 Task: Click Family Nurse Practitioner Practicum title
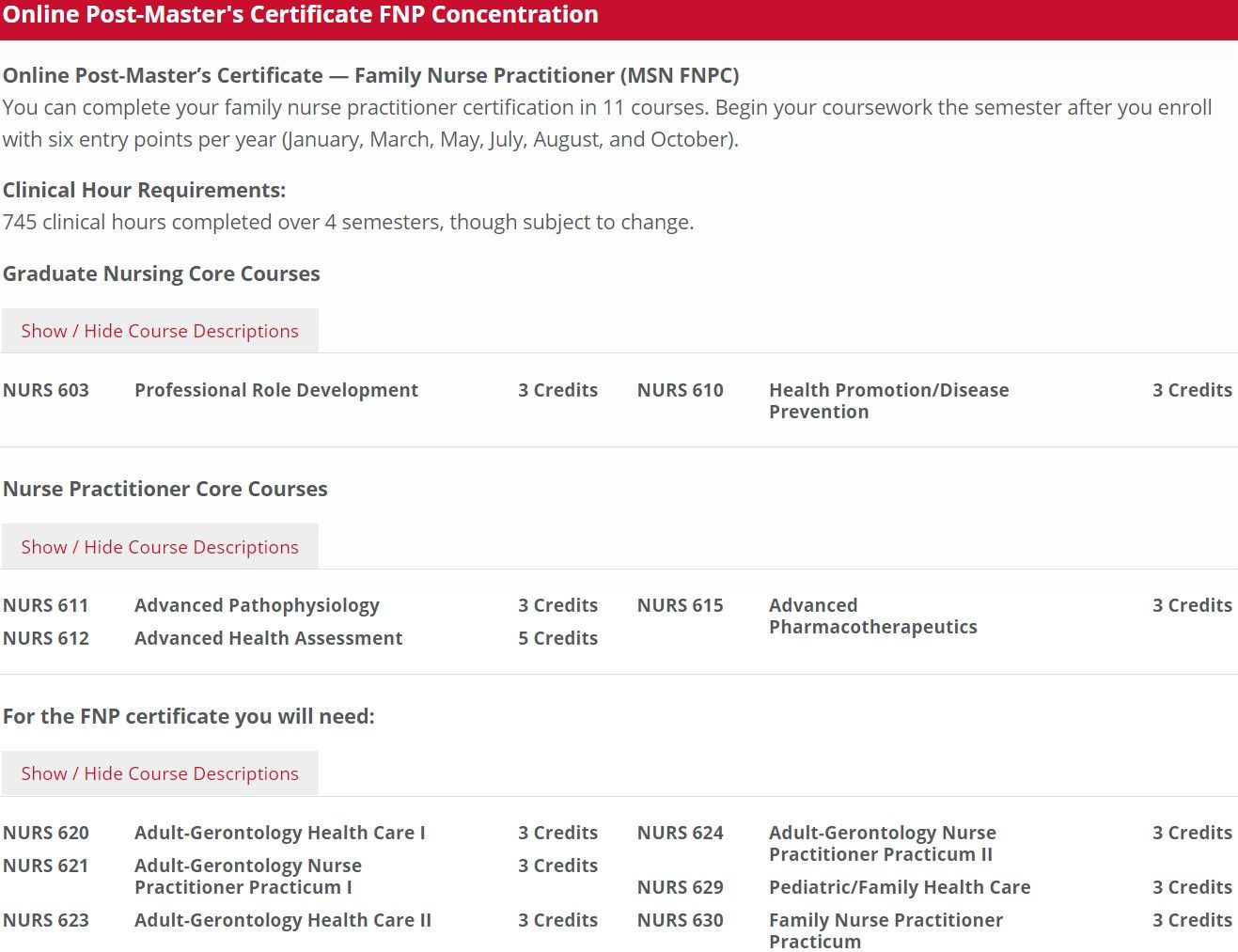pyautogui.click(x=886, y=930)
